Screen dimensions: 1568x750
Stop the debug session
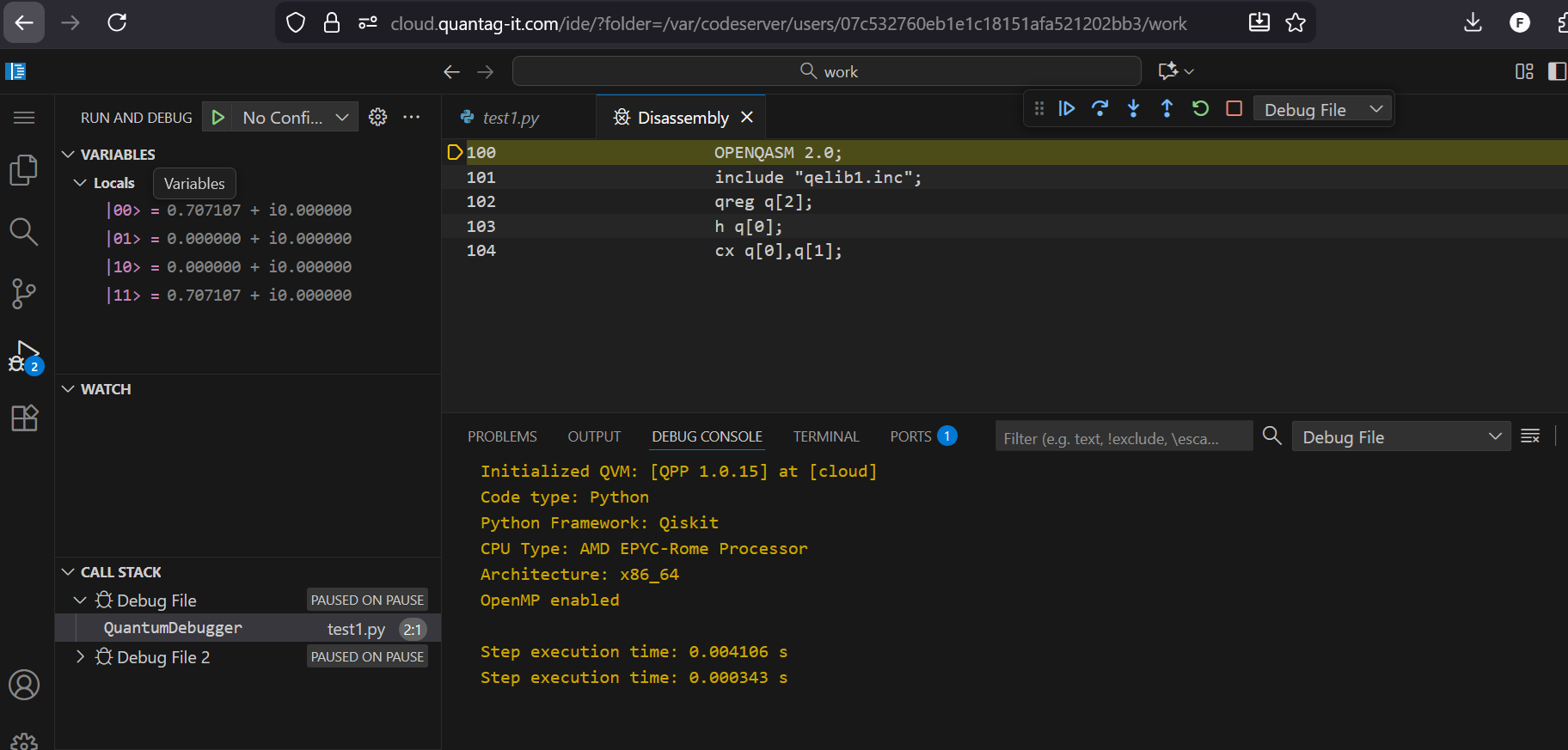(1234, 109)
